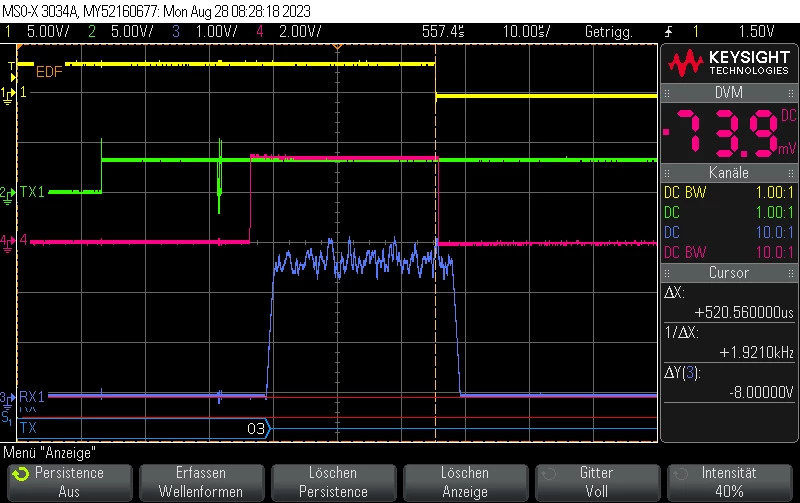Click the TX1 waveform label

(x=32, y=192)
